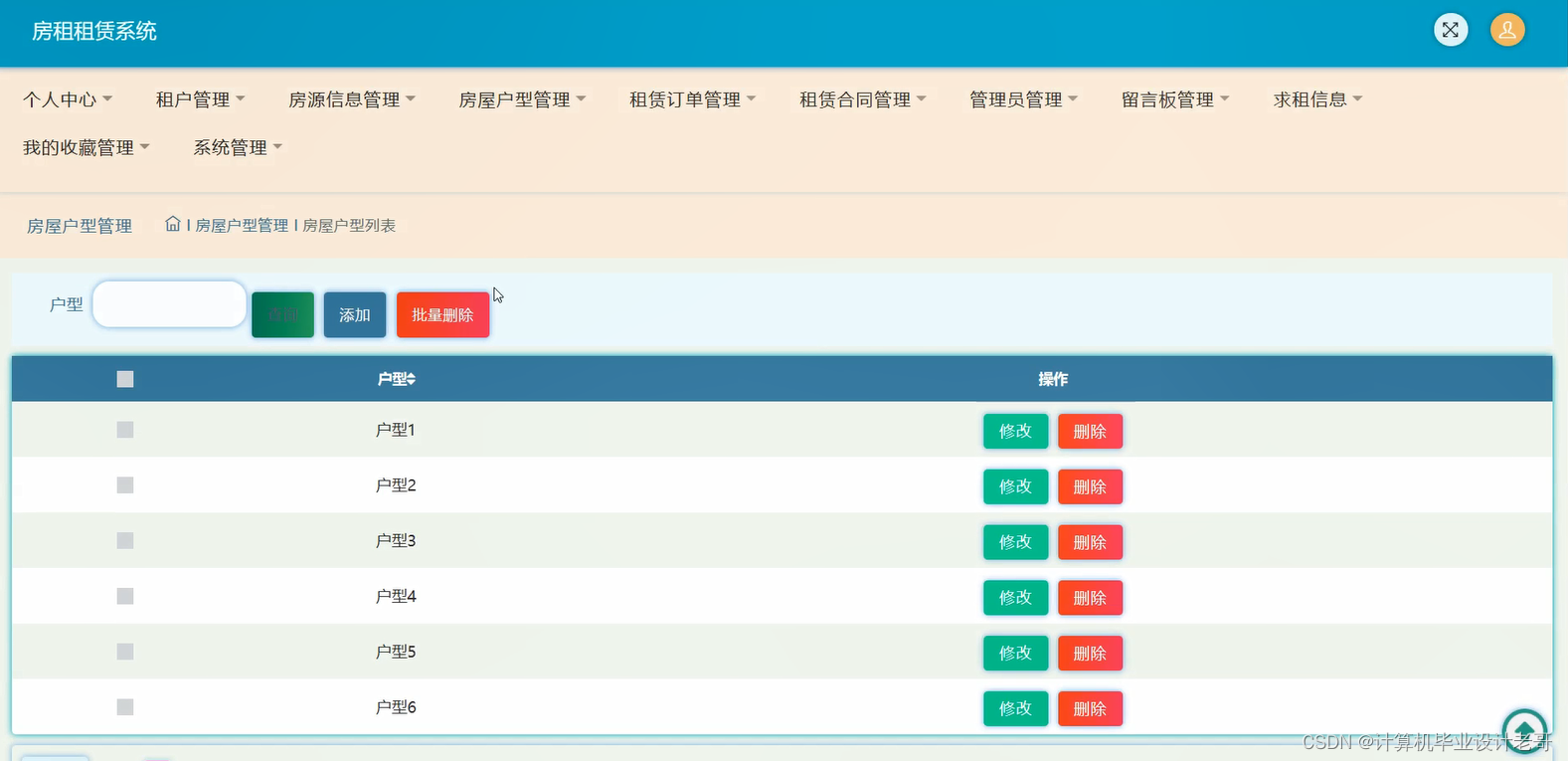Check the box for 户型4 row
Screen dimensions: 1568x761
click(125, 596)
